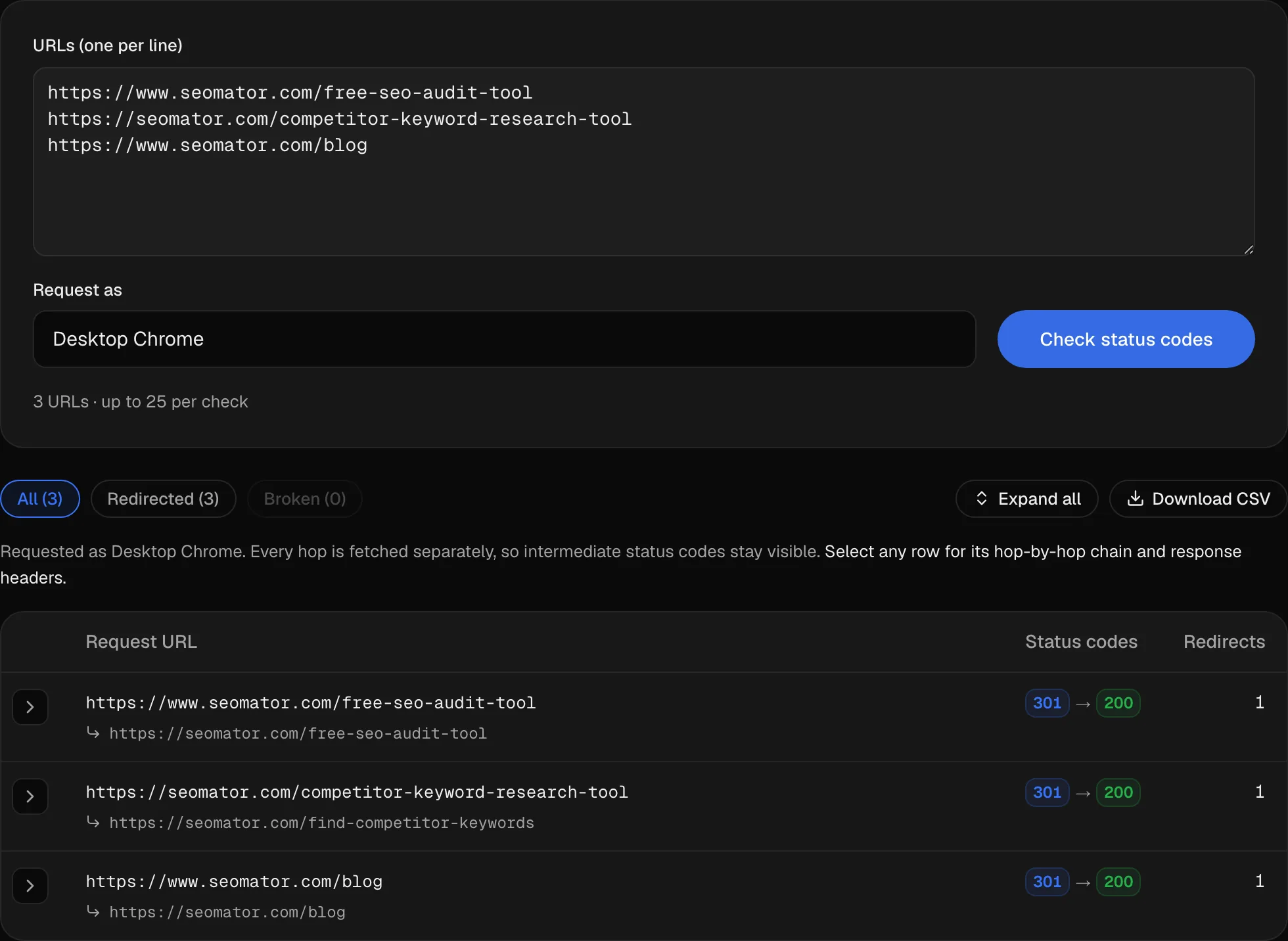Click the redirect target https://seomator.com/find-competitor-keywords
Viewport: 1288px width, 941px height.
[x=321, y=823]
